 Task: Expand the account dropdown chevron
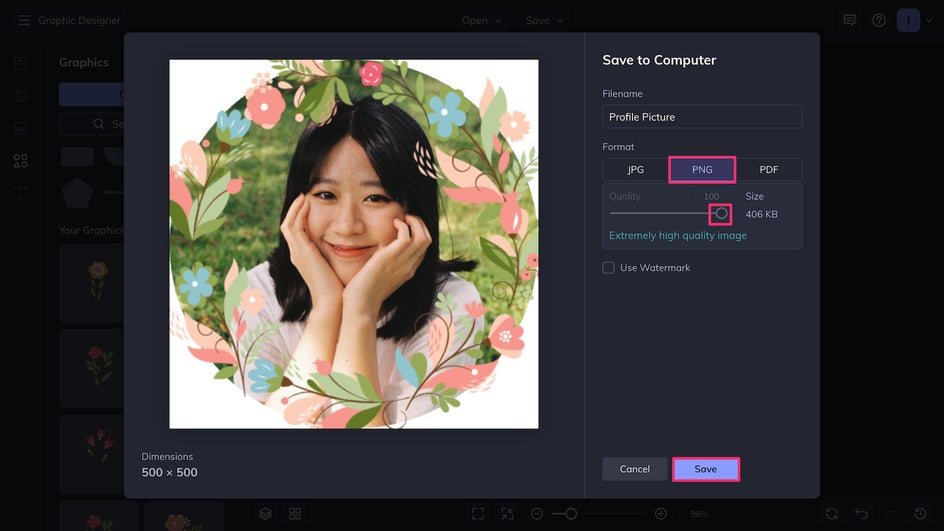point(929,20)
